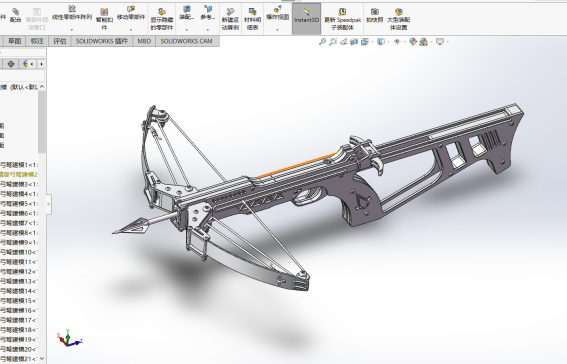Click panel collapse handle on tree edge

point(48,204)
